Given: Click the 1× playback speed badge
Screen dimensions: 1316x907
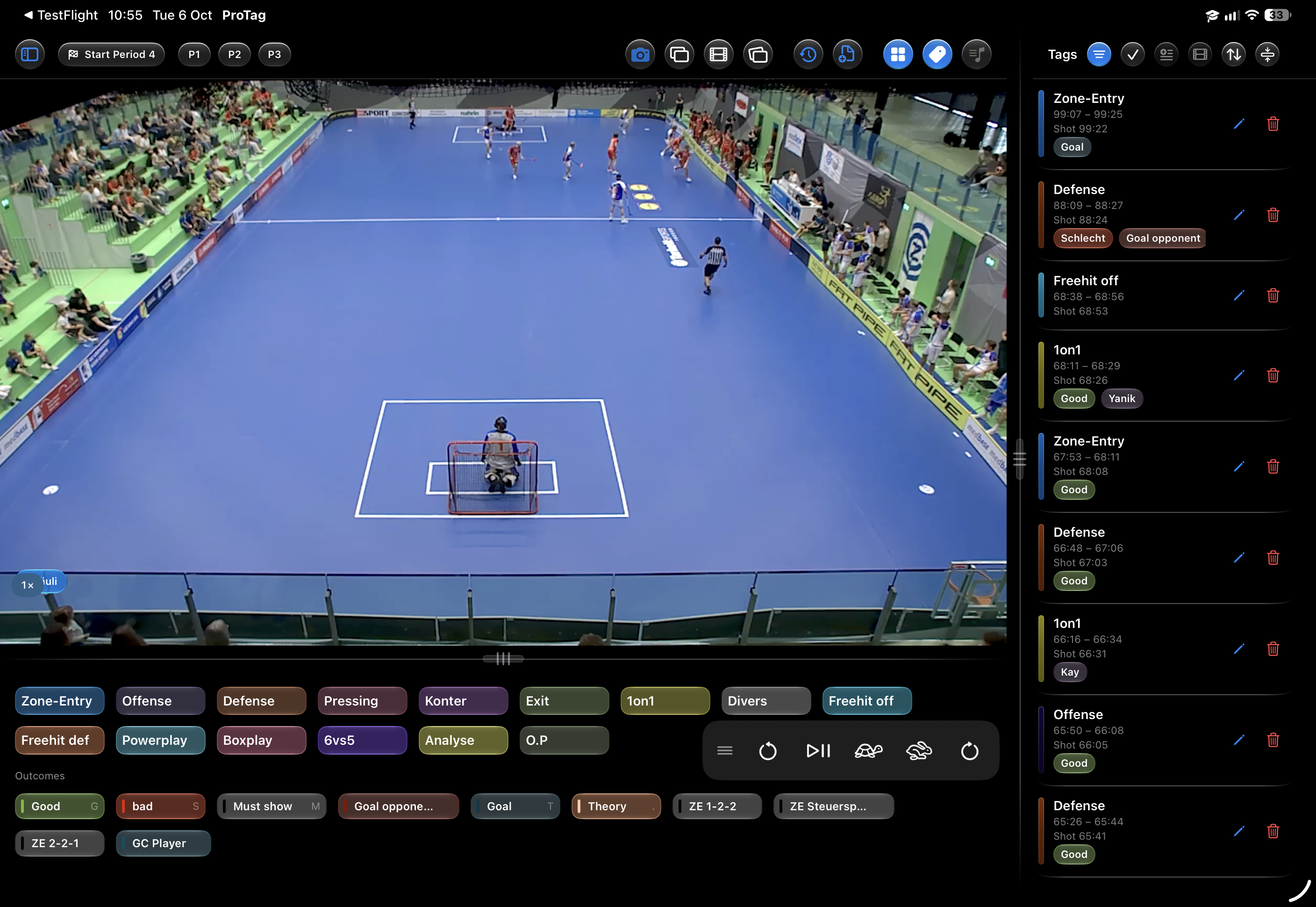Looking at the screenshot, I should click(x=27, y=585).
